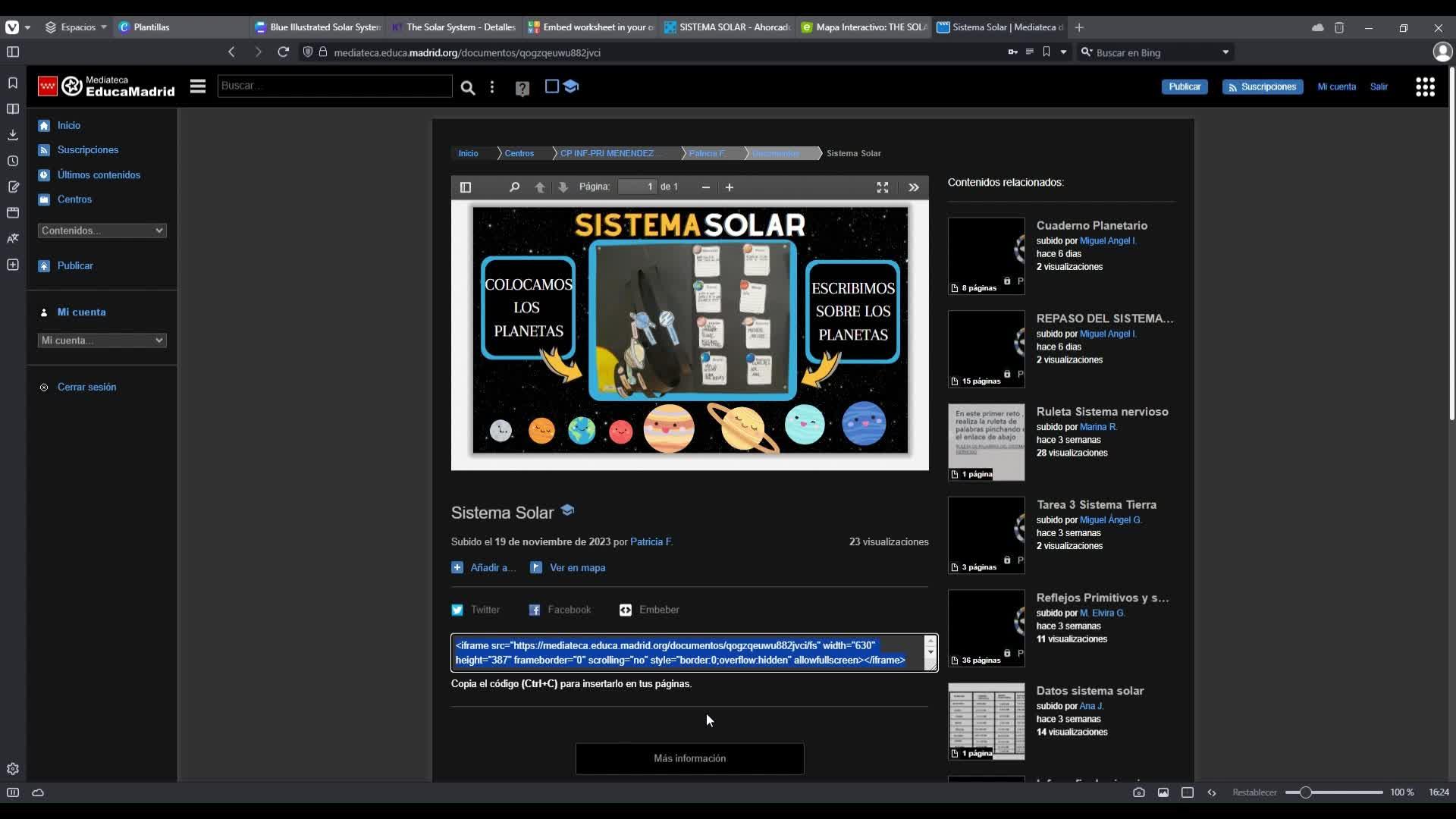The height and width of the screenshot is (819, 1456).
Task: Open the Datos sistema solar thumbnail
Action: pyautogui.click(x=986, y=721)
